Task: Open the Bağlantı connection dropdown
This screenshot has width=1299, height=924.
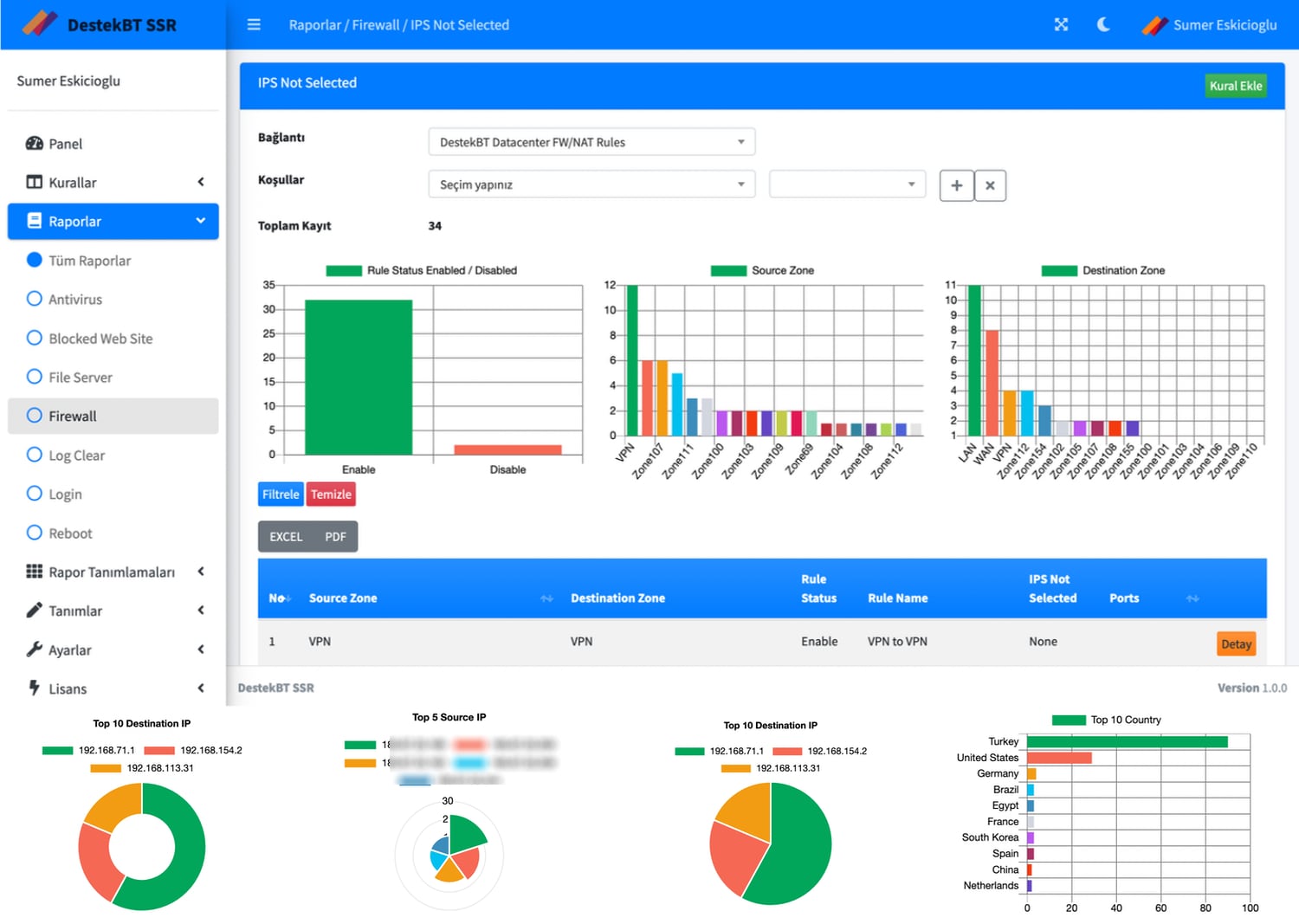Action: [x=591, y=142]
